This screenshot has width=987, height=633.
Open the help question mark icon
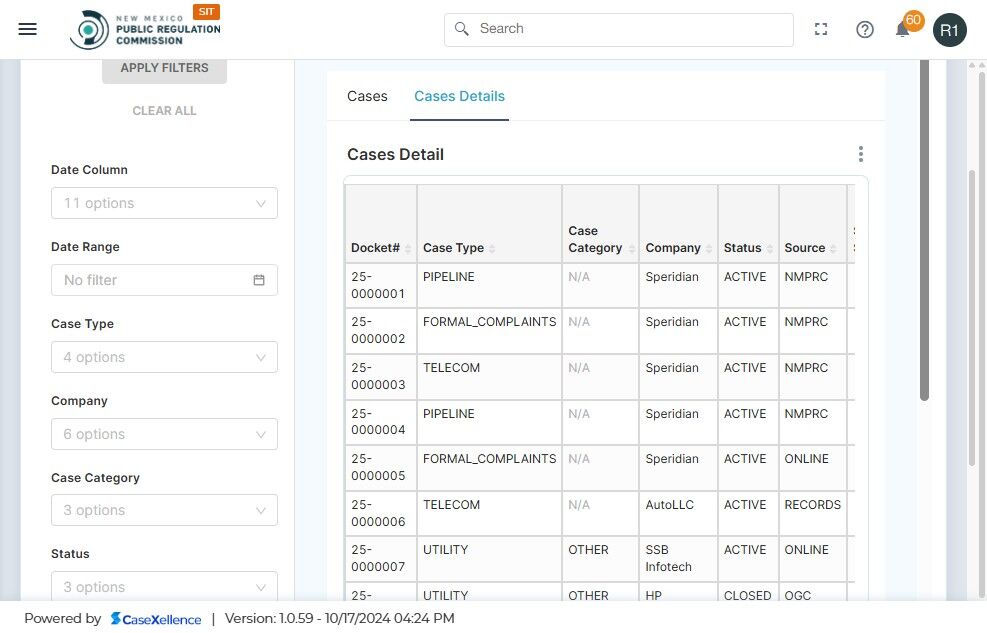[x=865, y=30]
